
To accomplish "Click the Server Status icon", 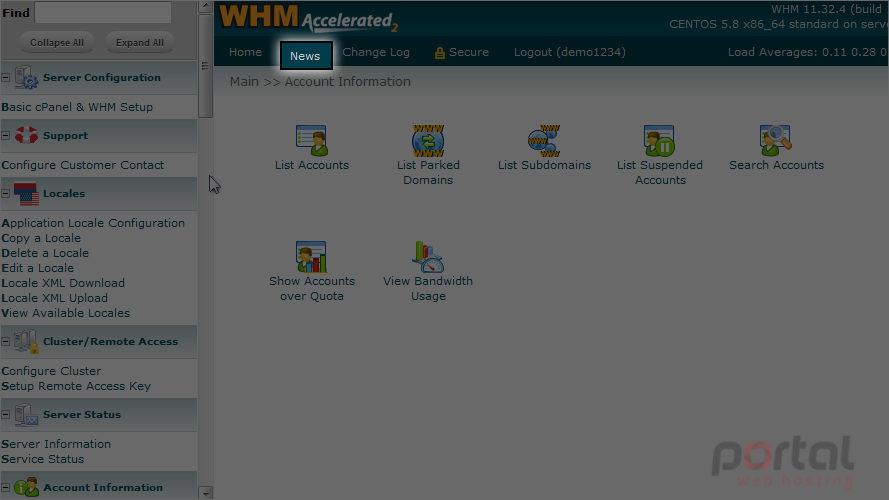I will click(x=26, y=414).
